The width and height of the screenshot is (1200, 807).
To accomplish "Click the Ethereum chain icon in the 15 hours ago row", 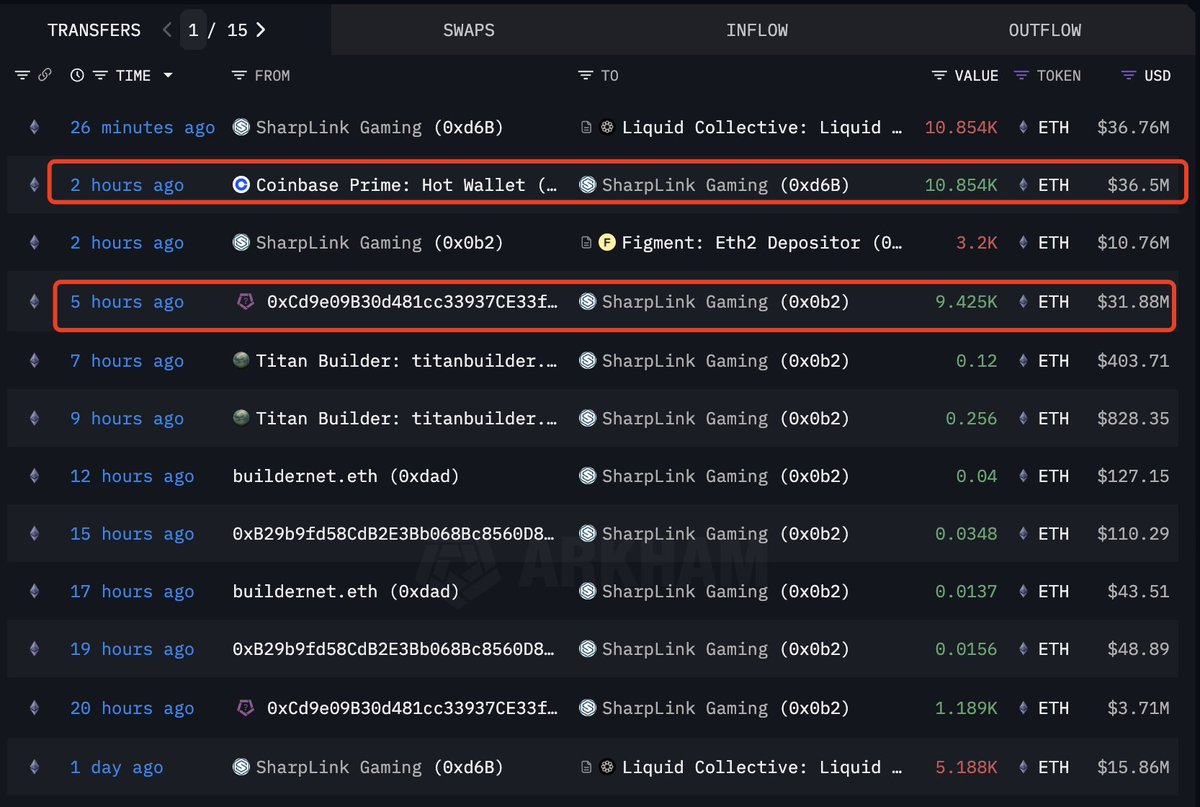I will (x=35, y=533).
